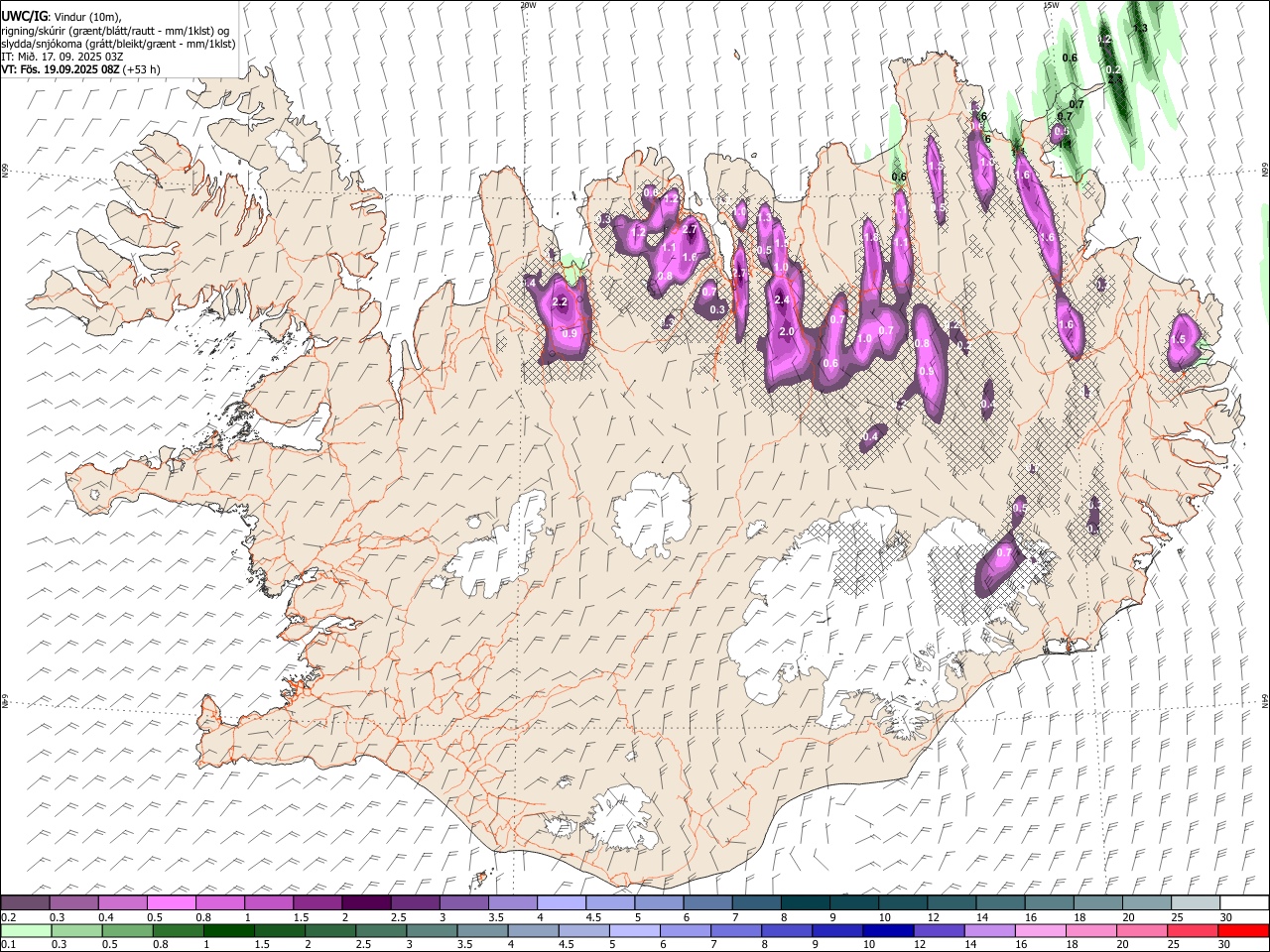This screenshot has width=1270, height=952.
Task: Select the dark purple snow swatch between 2 and 2.5
Action: coord(365,903)
